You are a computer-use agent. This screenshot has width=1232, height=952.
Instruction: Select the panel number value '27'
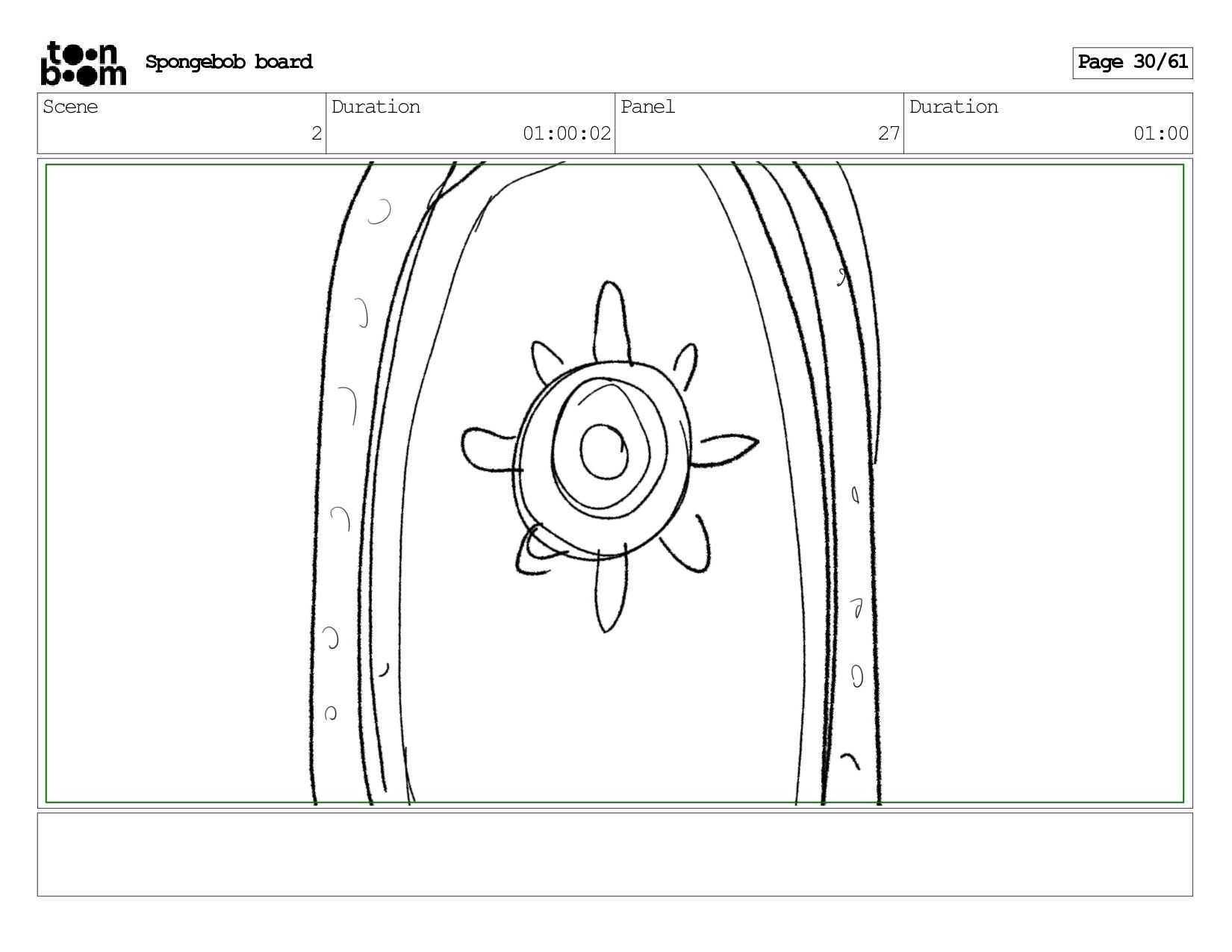889,134
